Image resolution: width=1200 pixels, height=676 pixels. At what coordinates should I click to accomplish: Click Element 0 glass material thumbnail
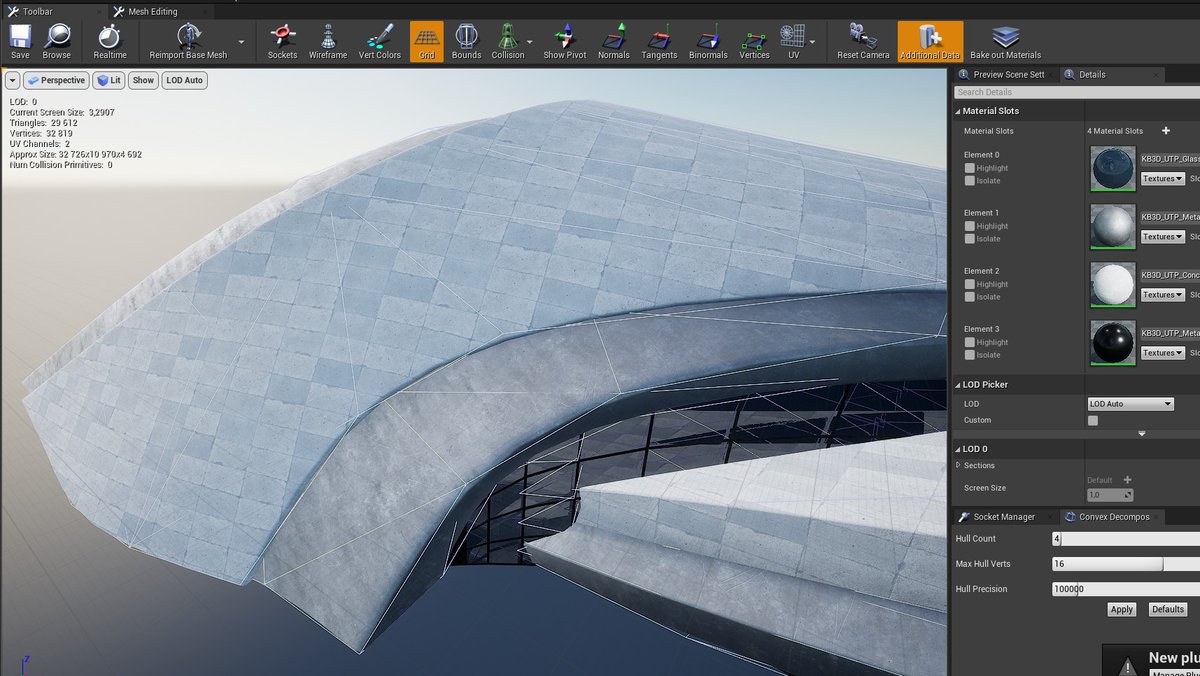[x=1113, y=168]
